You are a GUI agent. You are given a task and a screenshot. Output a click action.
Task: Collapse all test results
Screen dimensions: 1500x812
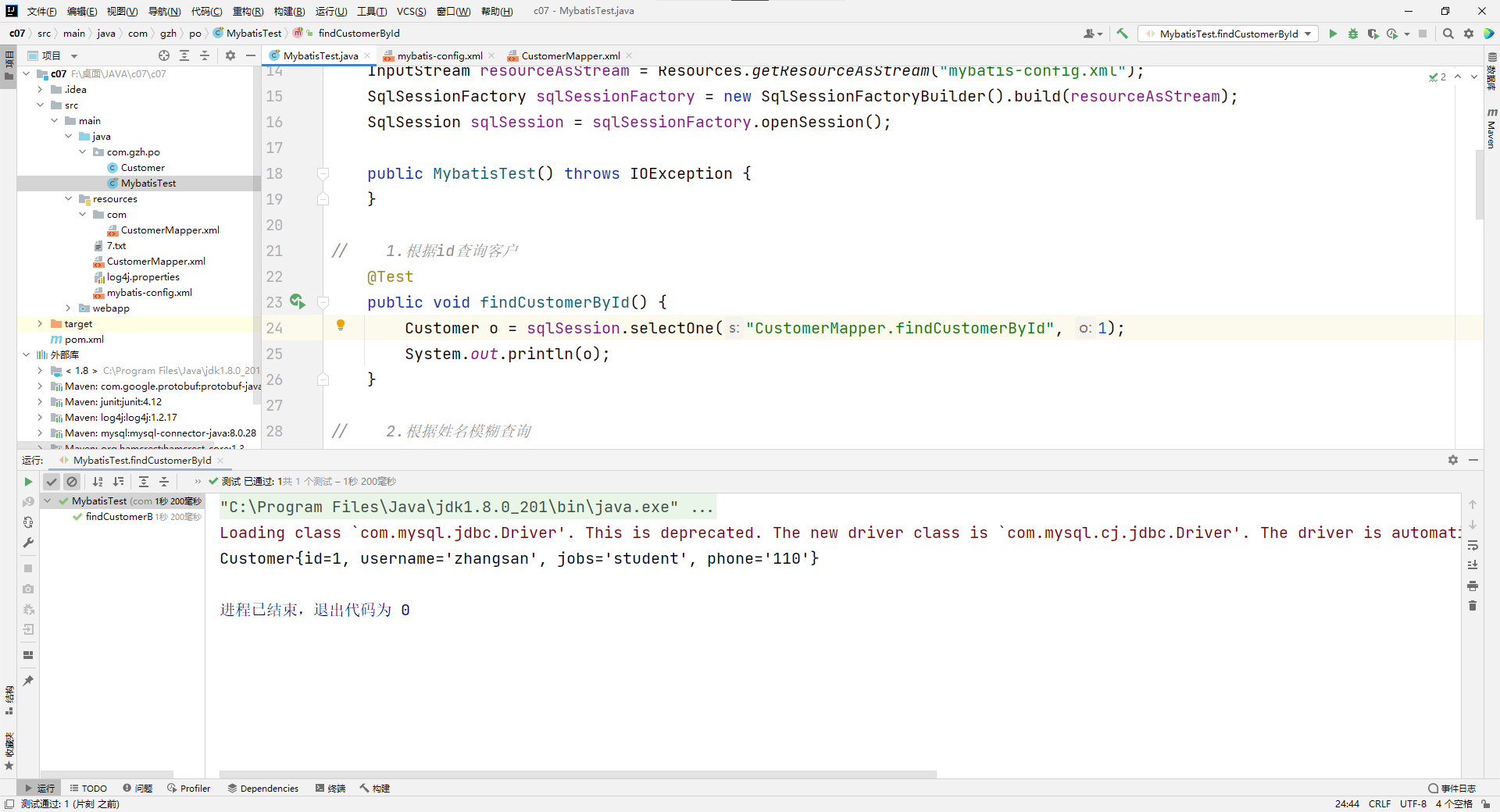pos(164,482)
